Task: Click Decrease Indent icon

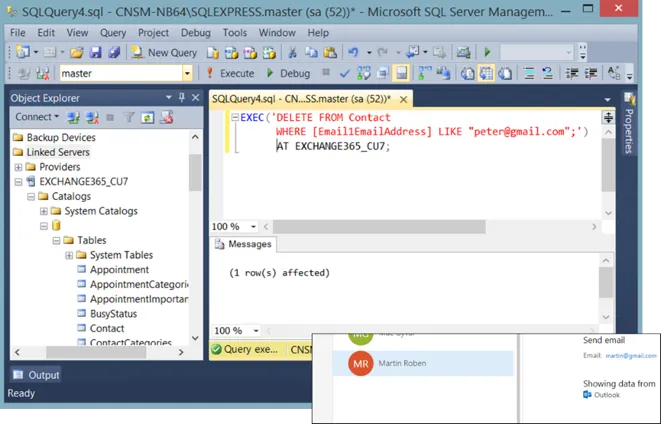Action: [x=572, y=73]
